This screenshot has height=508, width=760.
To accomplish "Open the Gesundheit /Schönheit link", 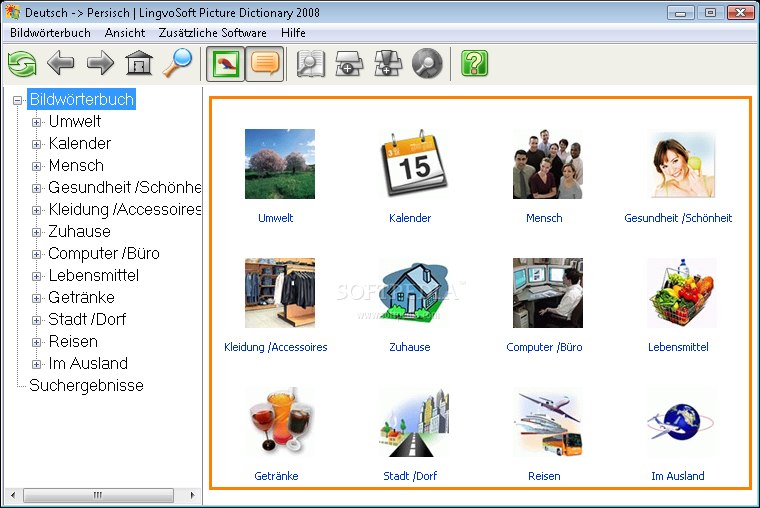I will click(x=678, y=218).
